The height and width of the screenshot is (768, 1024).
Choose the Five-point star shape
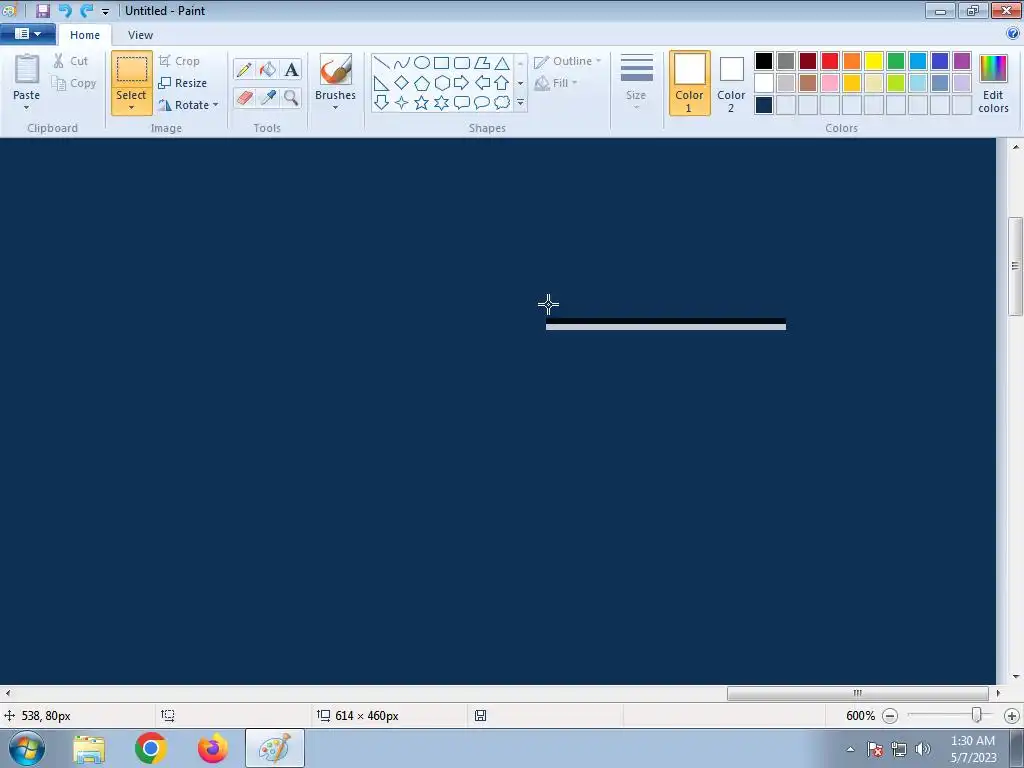[x=422, y=103]
